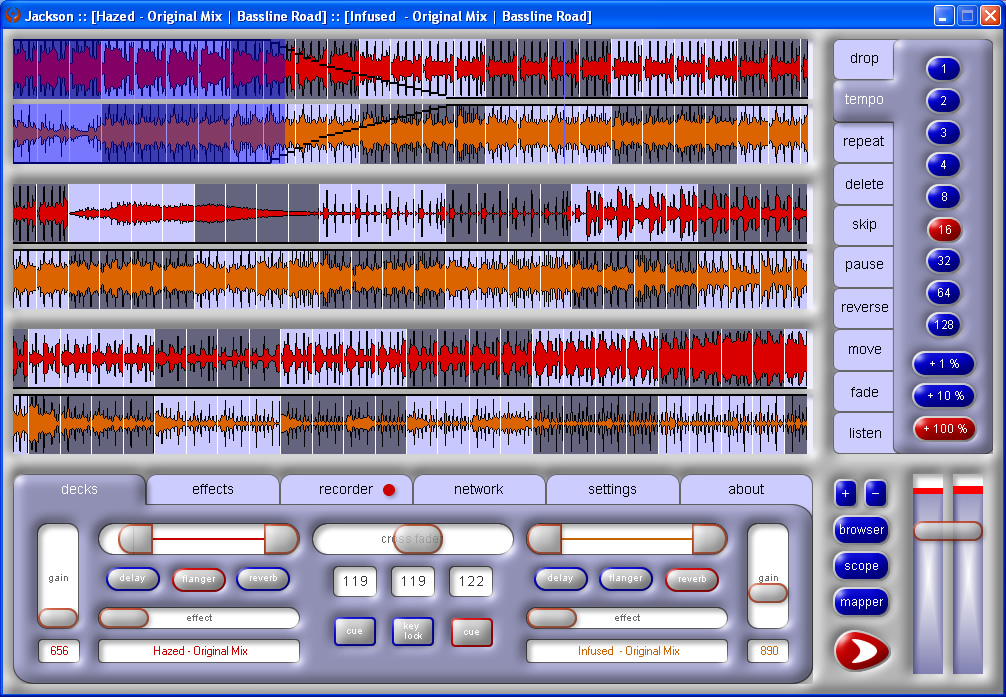Toggle the right deck reverb effect
The height and width of the screenshot is (697, 1006).
point(691,578)
